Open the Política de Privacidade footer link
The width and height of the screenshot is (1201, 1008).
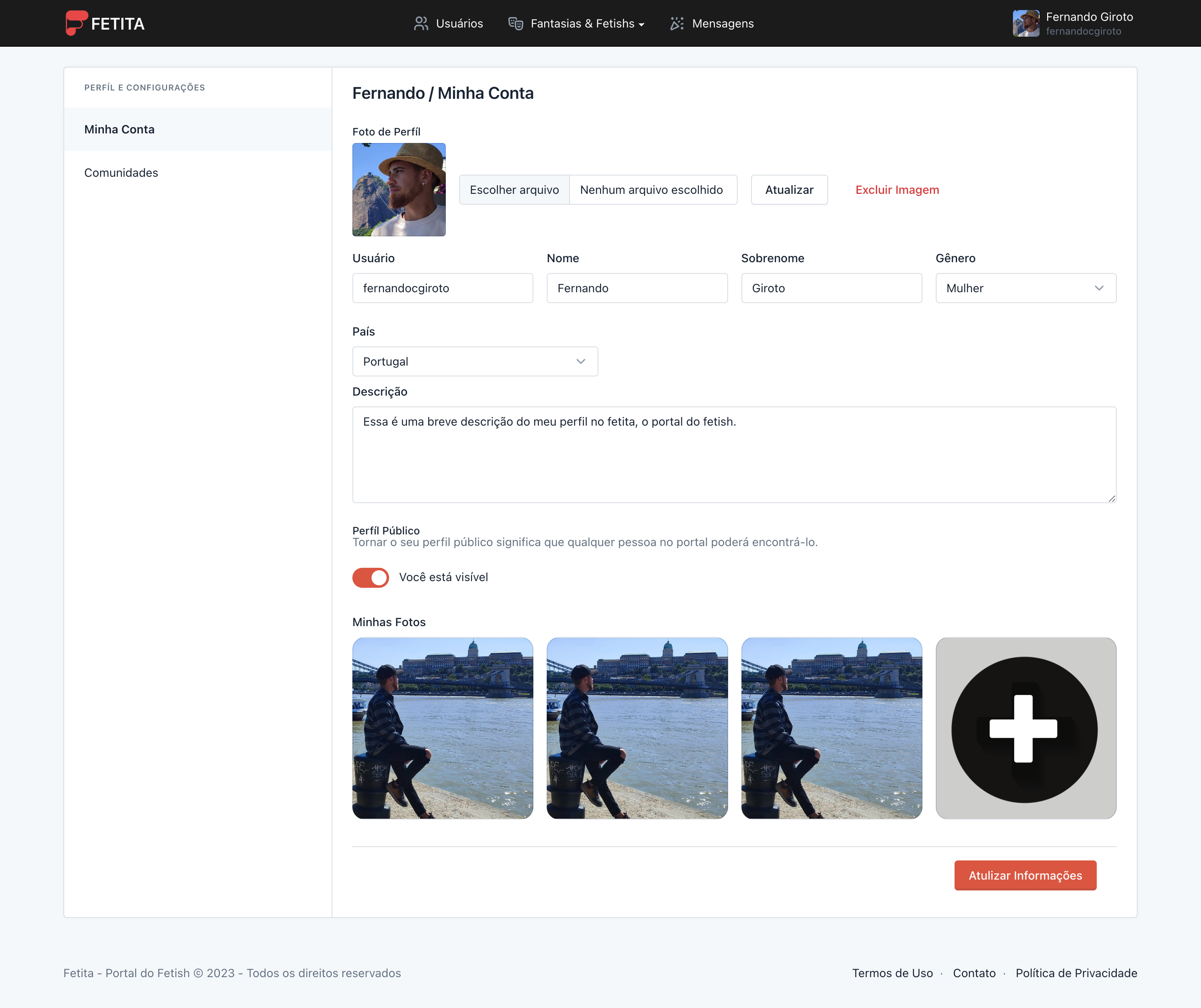[1076, 973]
